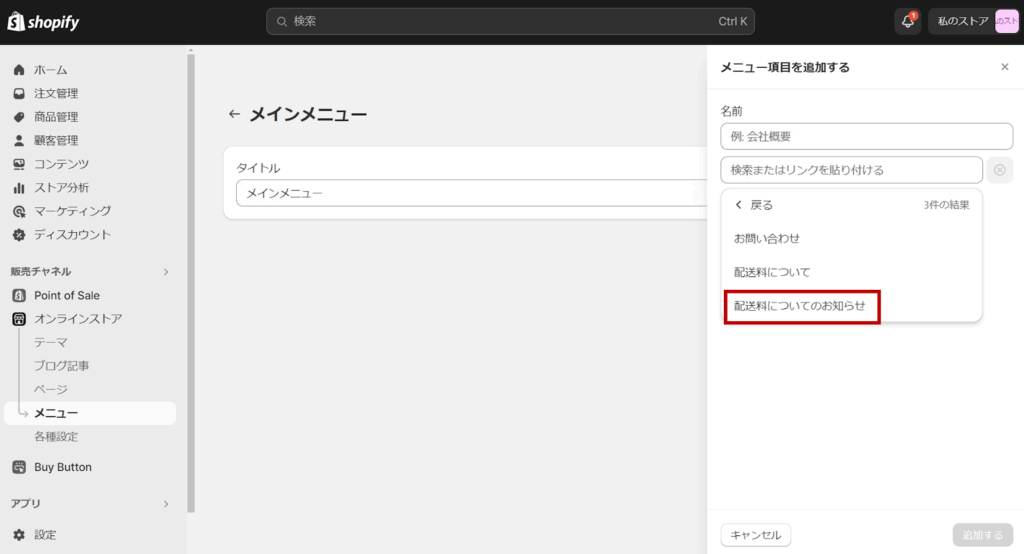Image resolution: width=1024 pixels, height=554 pixels.
Task: Expand the アプリ section chevron
Action: click(x=166, y=504)
